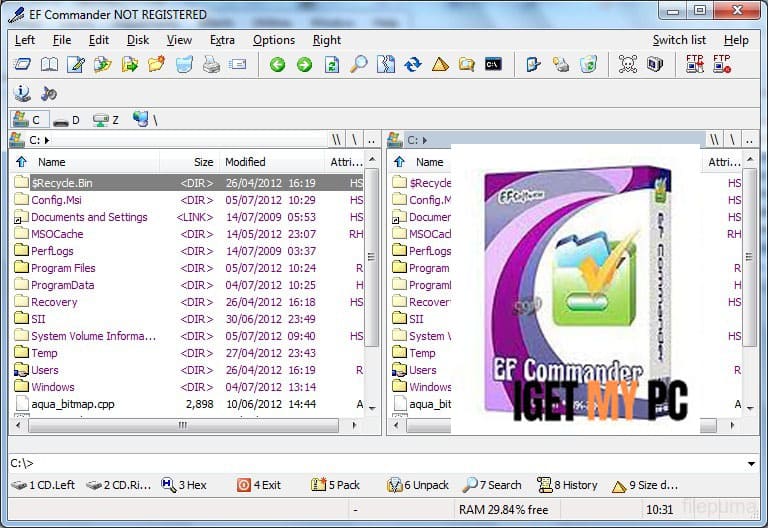Select drive C button
Screen dimensions: 768x528
29,120
